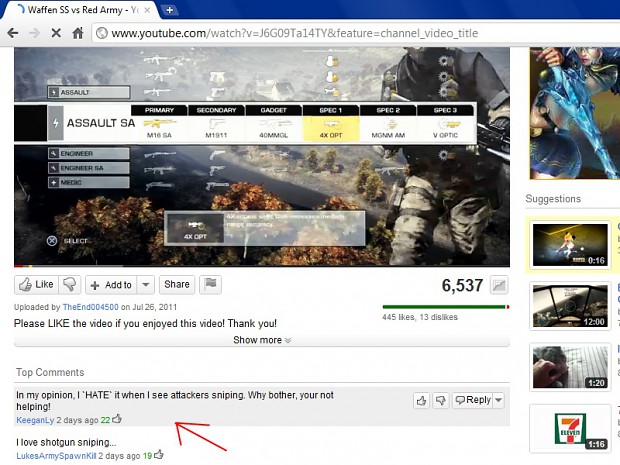Stop loading the page with X
The width and height of the screenshot is (620, 465).
point(56,33)
